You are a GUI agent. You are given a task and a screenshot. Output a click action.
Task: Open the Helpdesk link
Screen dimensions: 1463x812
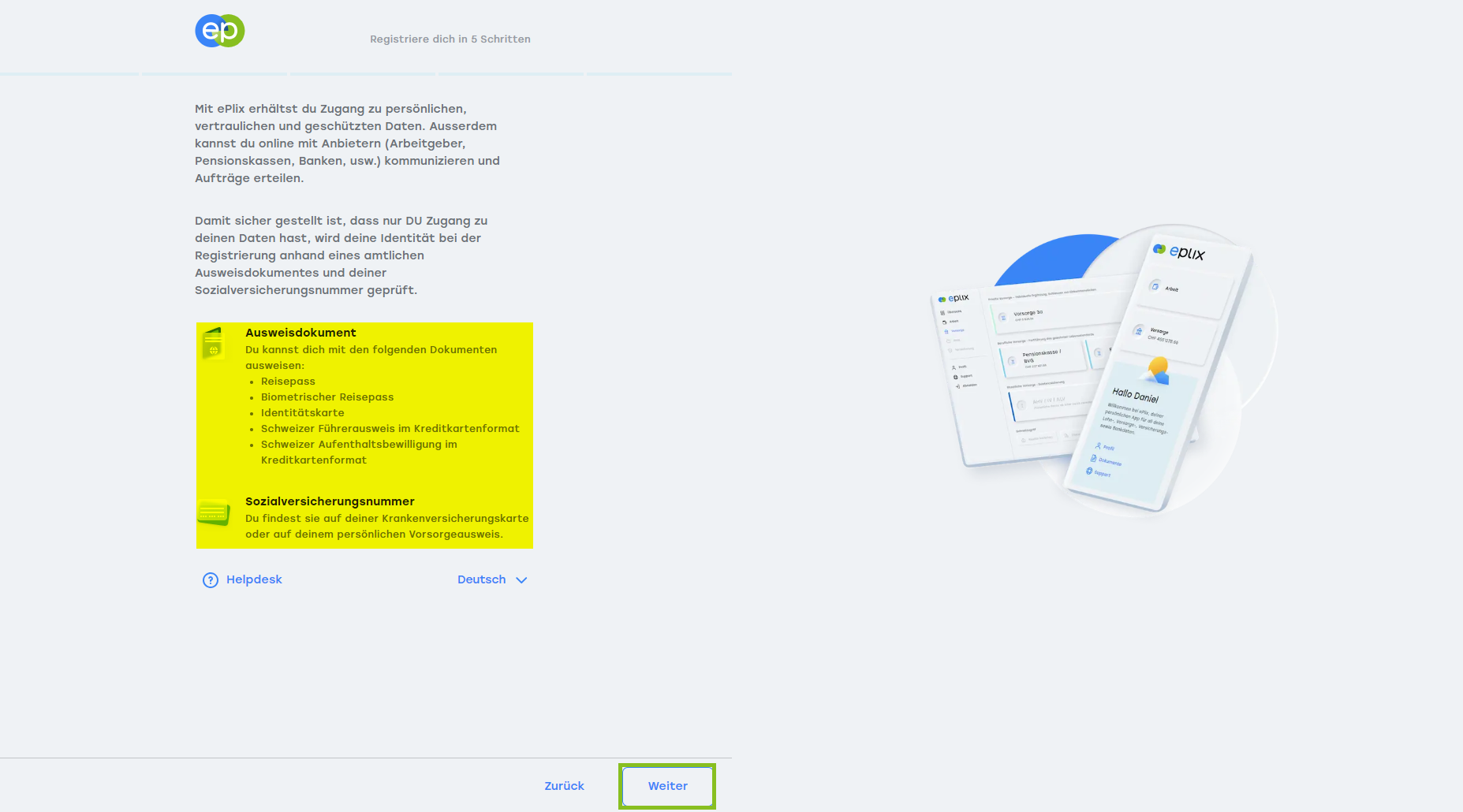tap(254, 579)
